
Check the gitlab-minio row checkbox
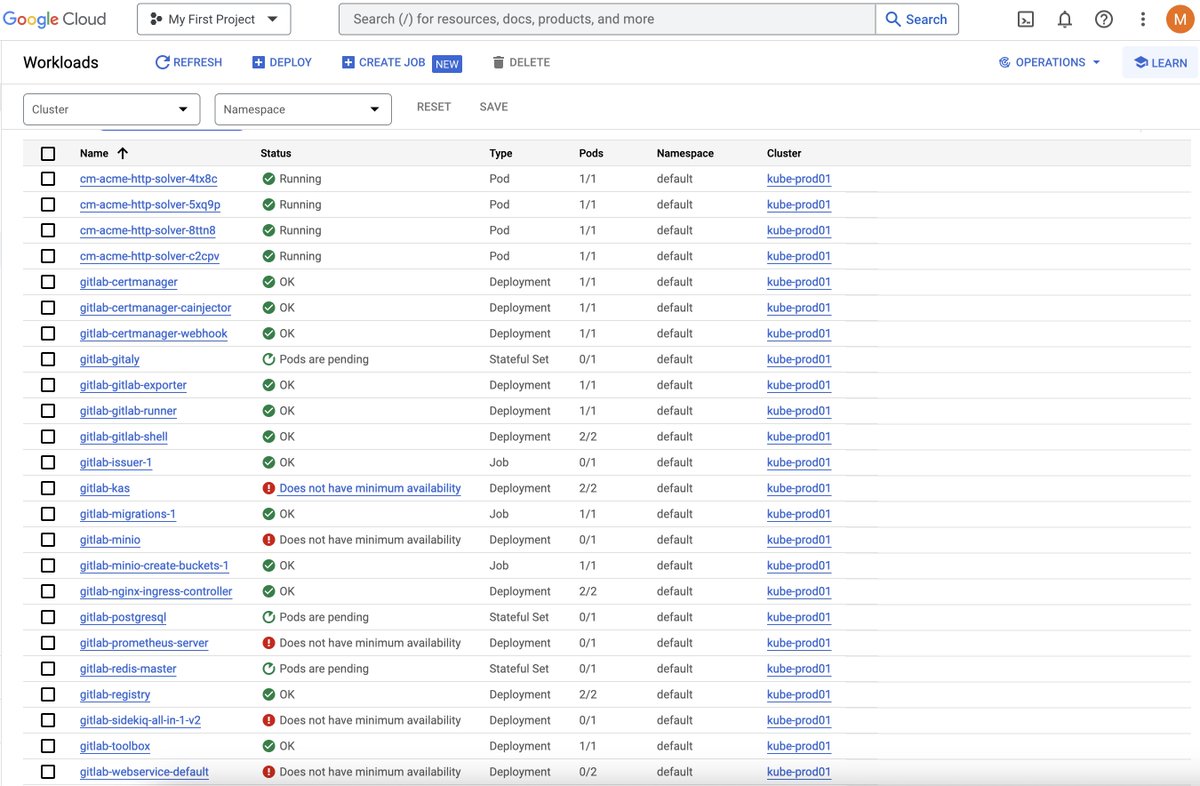coord(48,540)
